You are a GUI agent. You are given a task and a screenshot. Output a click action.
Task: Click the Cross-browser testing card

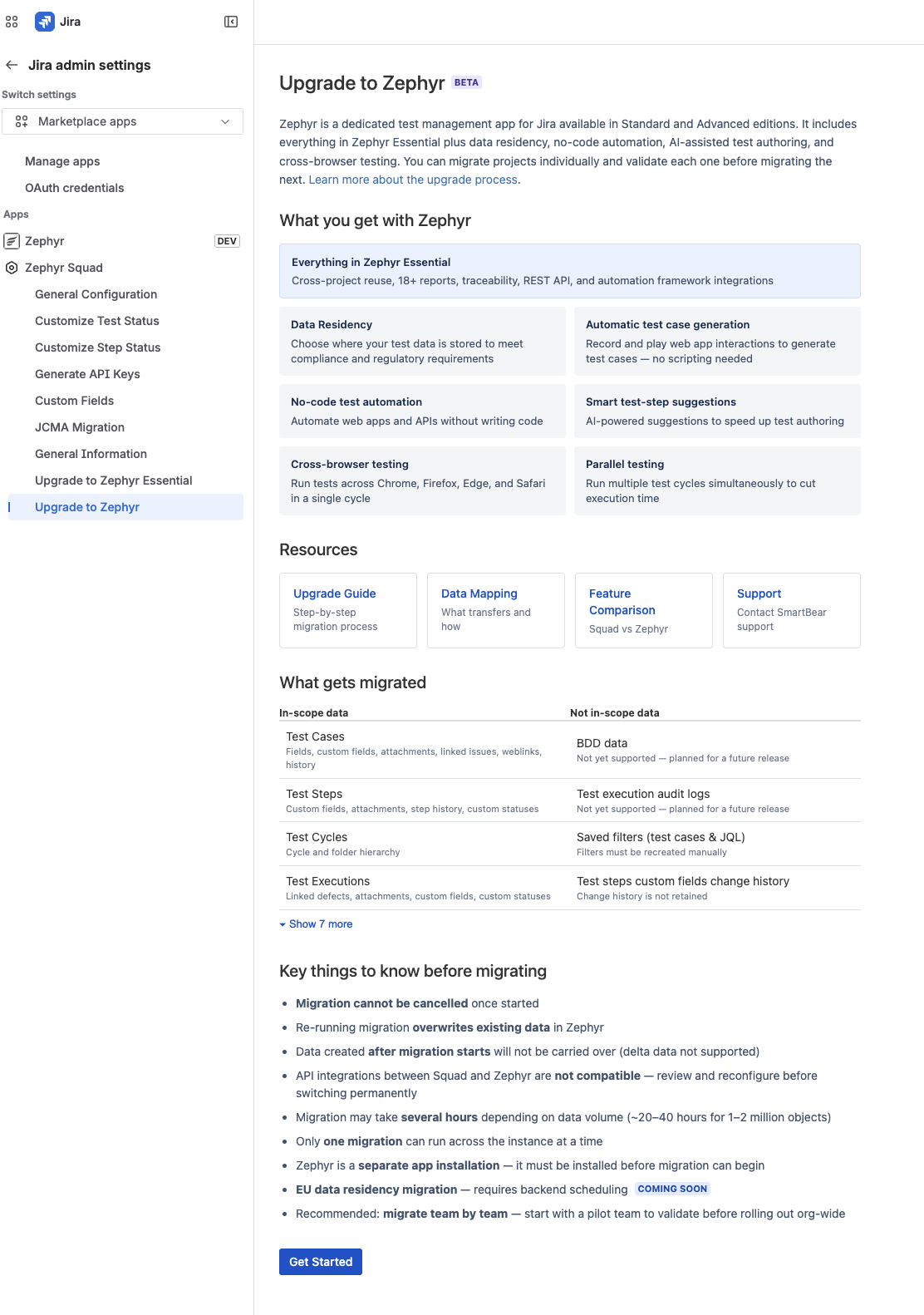(x=422, y=481)
